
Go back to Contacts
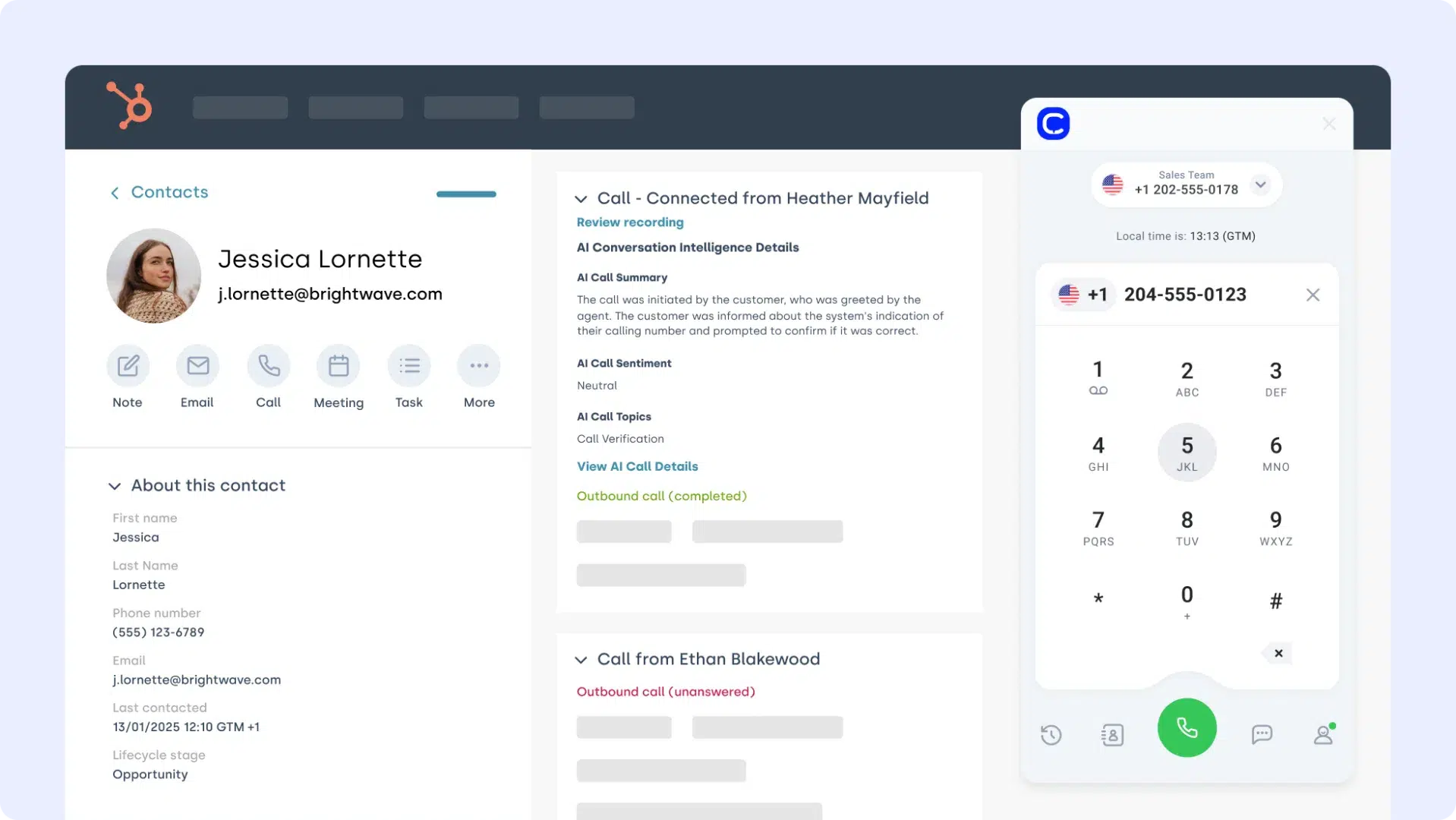click(x=159, y=192)
